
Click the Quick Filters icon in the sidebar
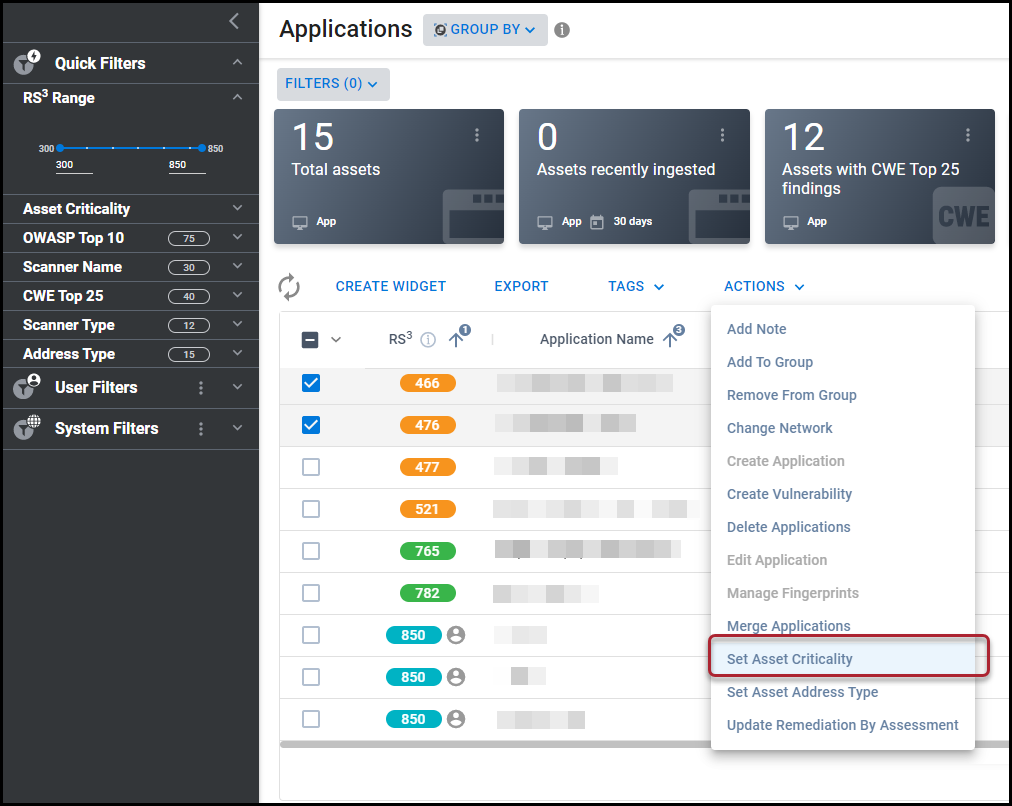tap(24, 62)
